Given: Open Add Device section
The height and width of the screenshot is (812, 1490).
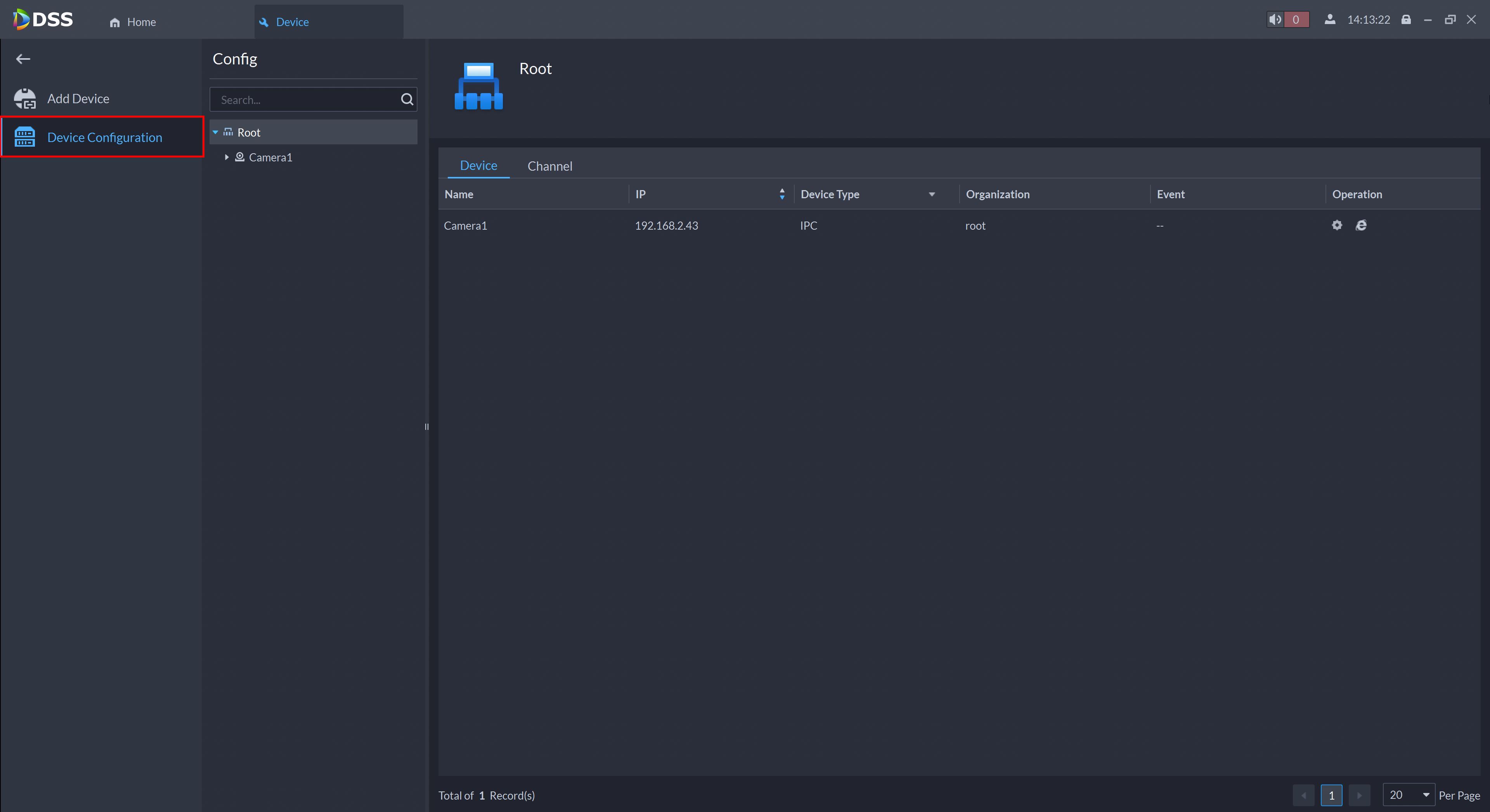Looking at the screenshot, I should (x=78, y=99).
